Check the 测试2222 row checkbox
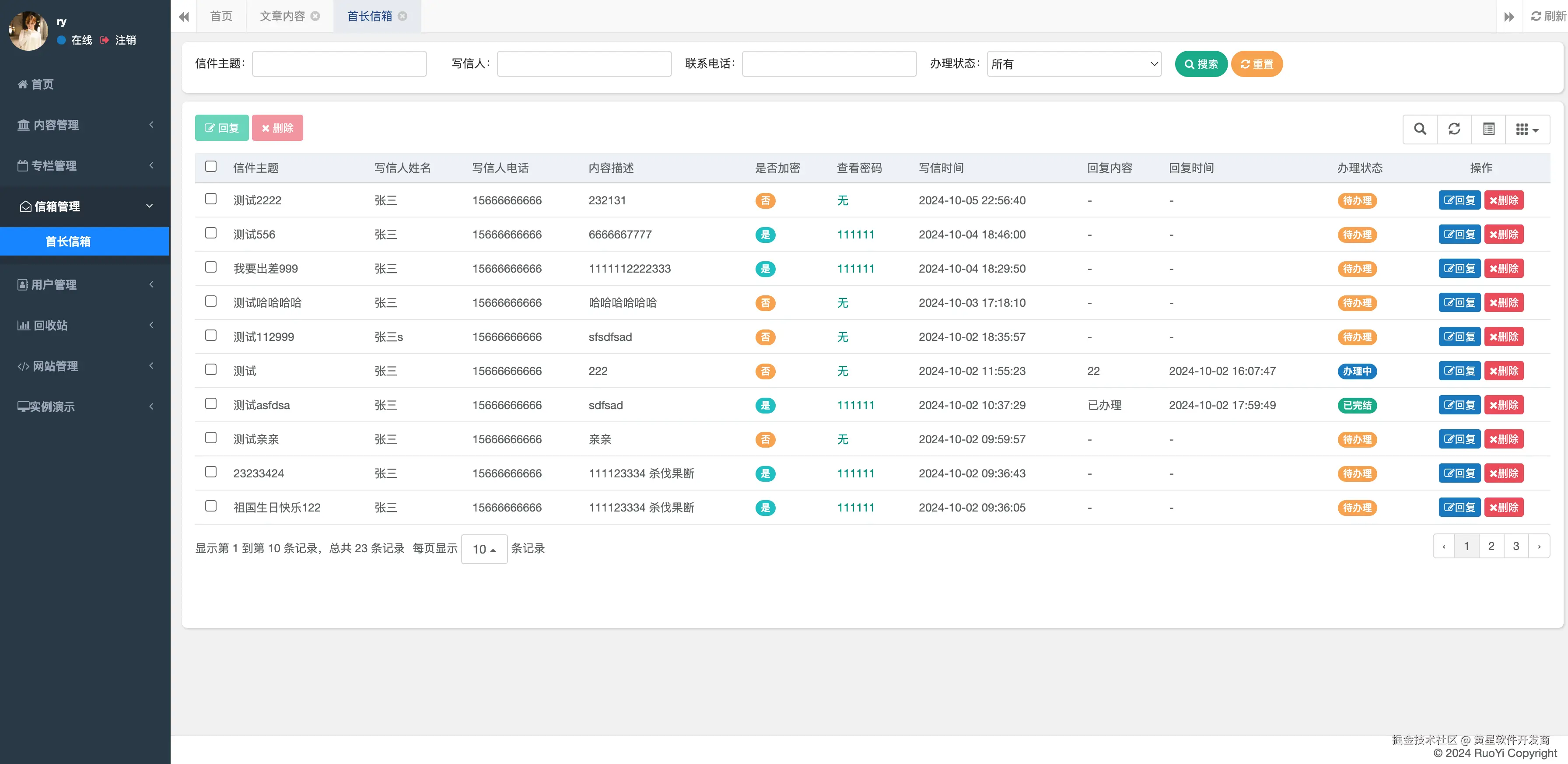 click(x=210, y=199)
